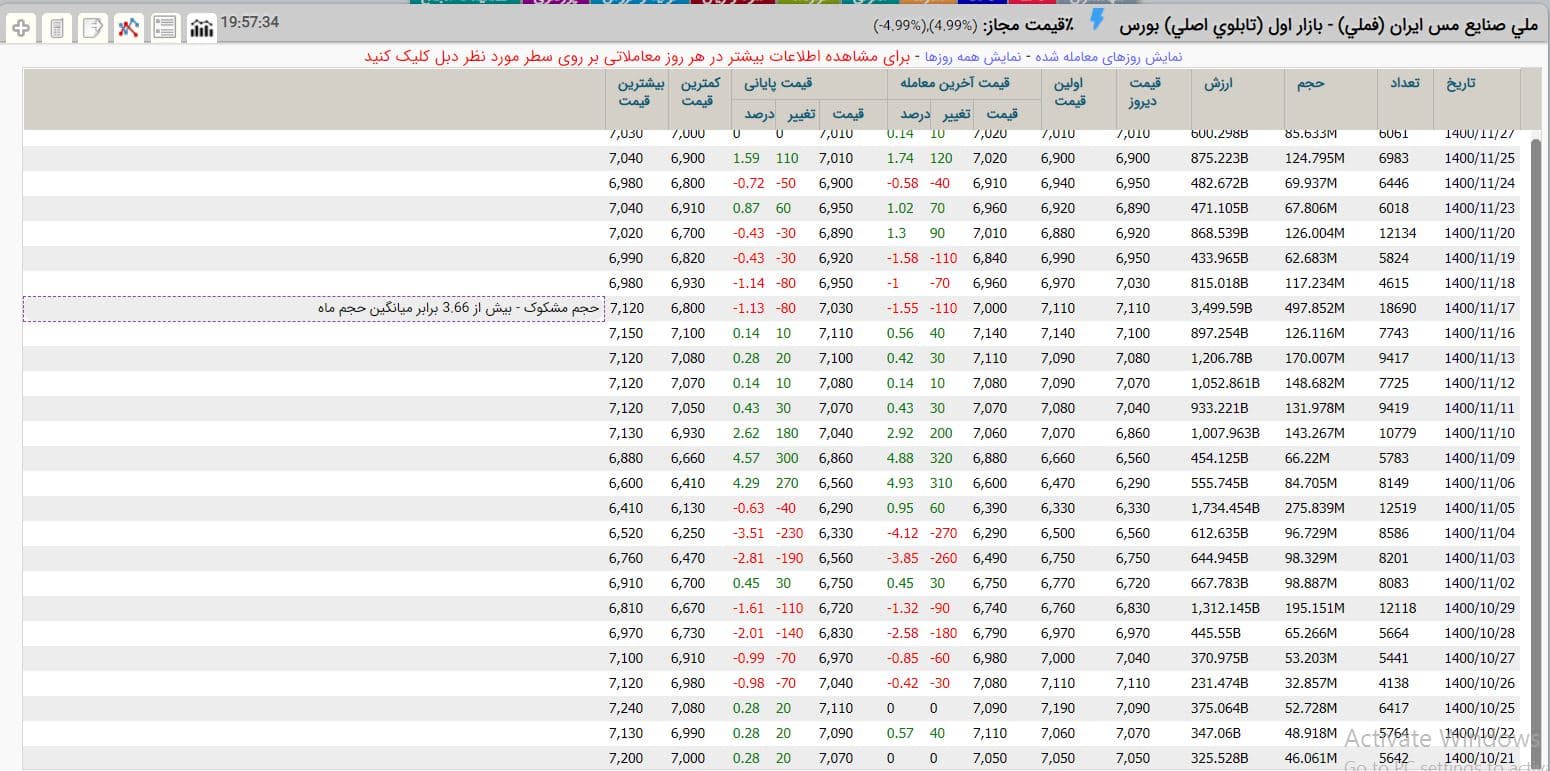Screen dimensions: 1550x771
Task: Click the volume cell 195.151M
Action: point(1315,608)
